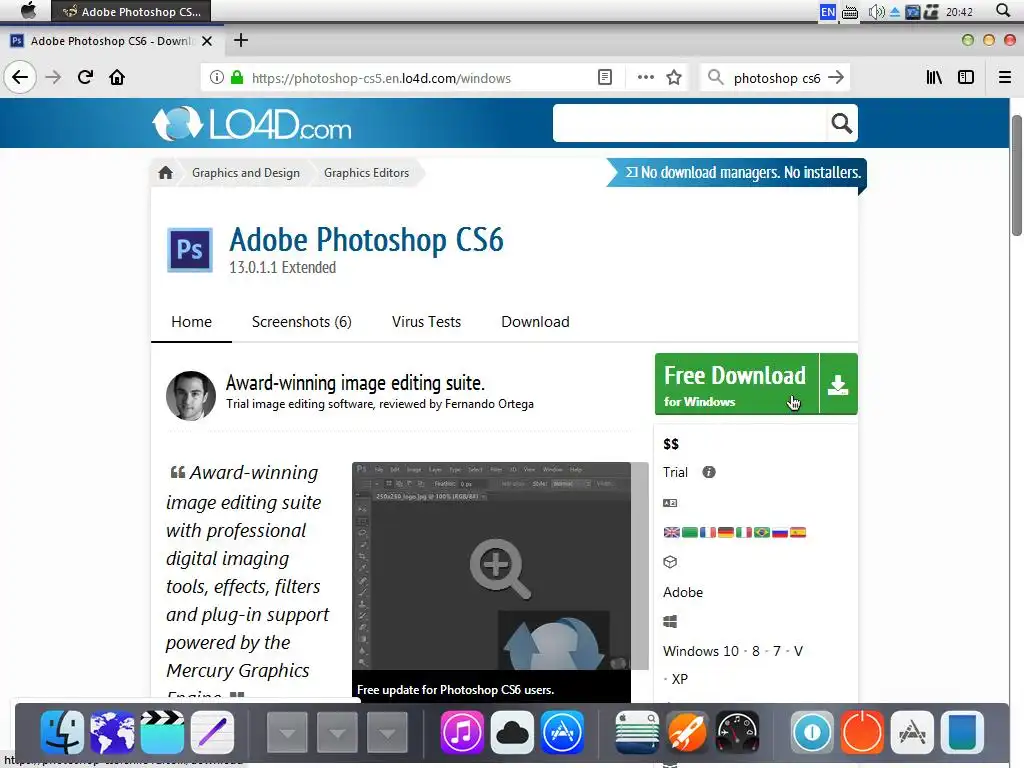Click the Photoshop Ps logo icon
The height and width of the screenshot is (768, 1024).
pyautogui.click(x=189, y=249)
